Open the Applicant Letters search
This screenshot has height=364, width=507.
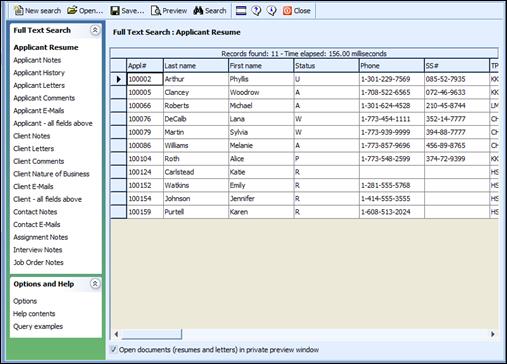39,85
